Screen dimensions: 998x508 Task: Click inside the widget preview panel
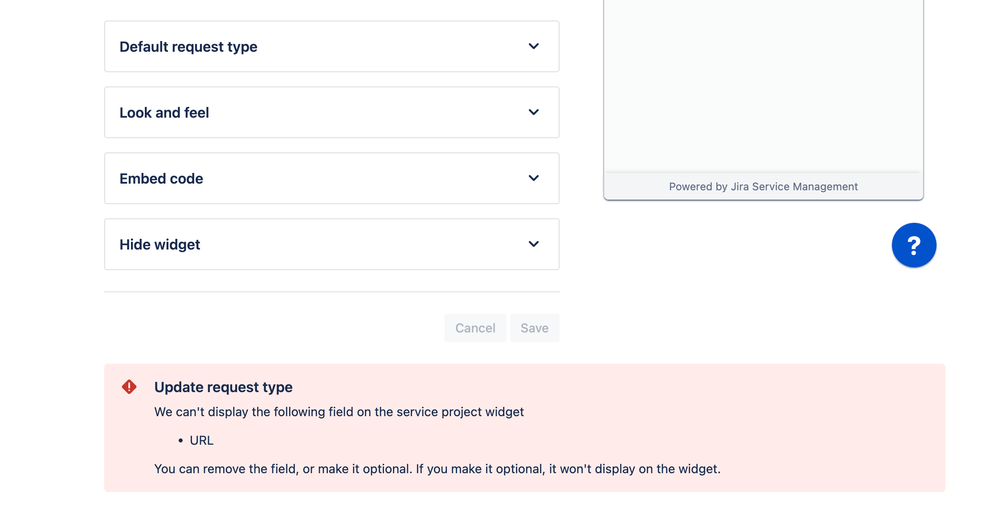pyautogui.click(x=763, y=85)
